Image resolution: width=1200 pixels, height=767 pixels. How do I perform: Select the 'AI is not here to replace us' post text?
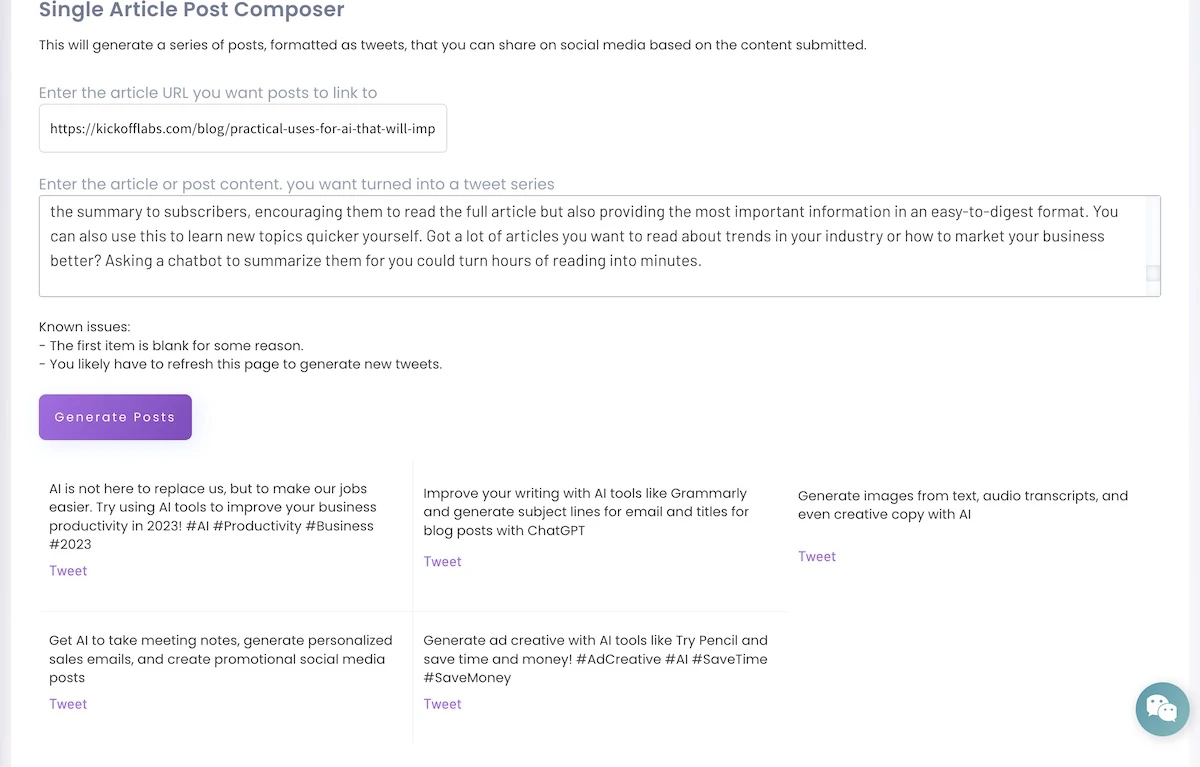pyautogui.click(x=212, y=516)
